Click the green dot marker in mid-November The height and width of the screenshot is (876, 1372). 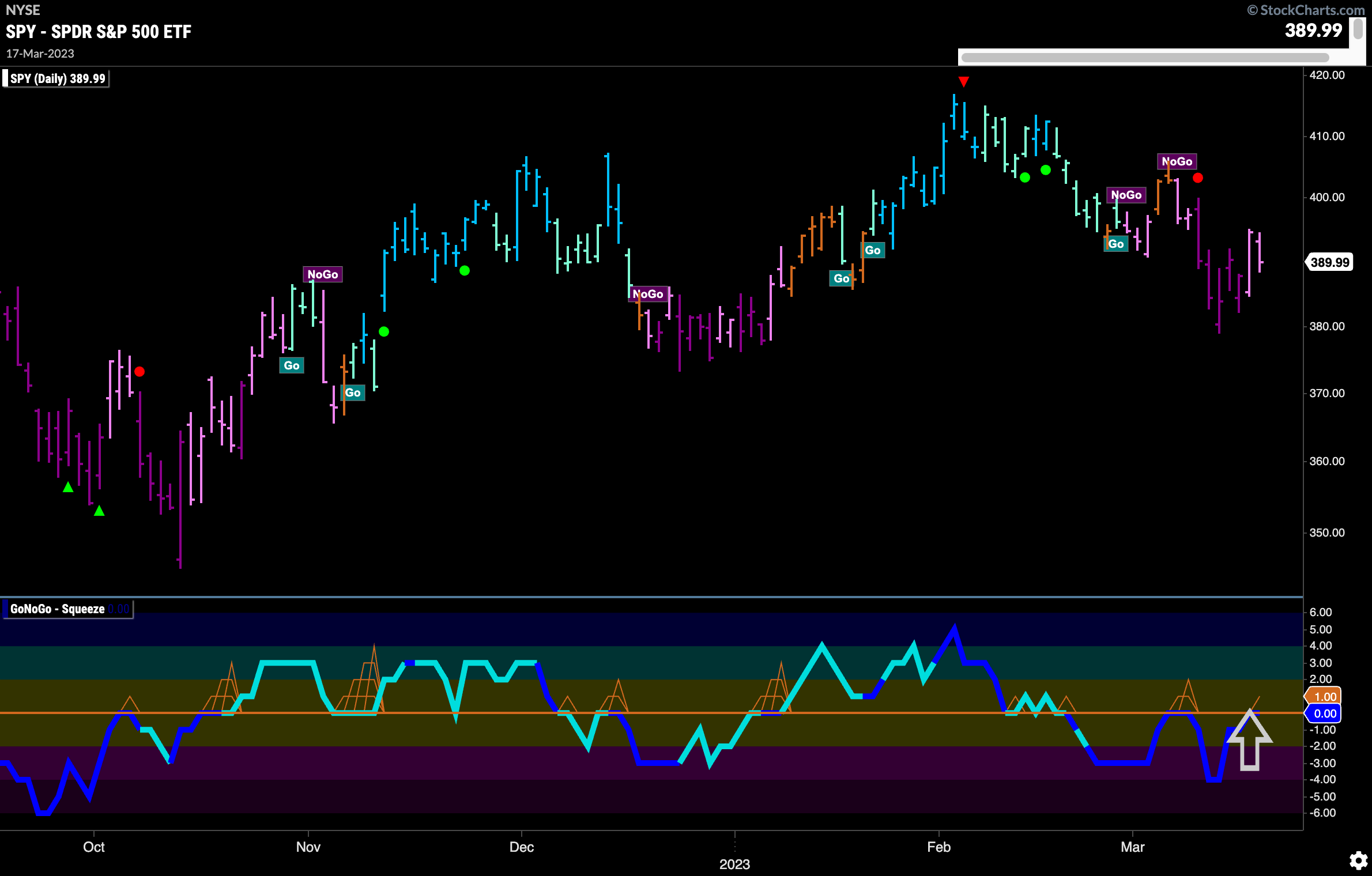click(x=384, y=331)
